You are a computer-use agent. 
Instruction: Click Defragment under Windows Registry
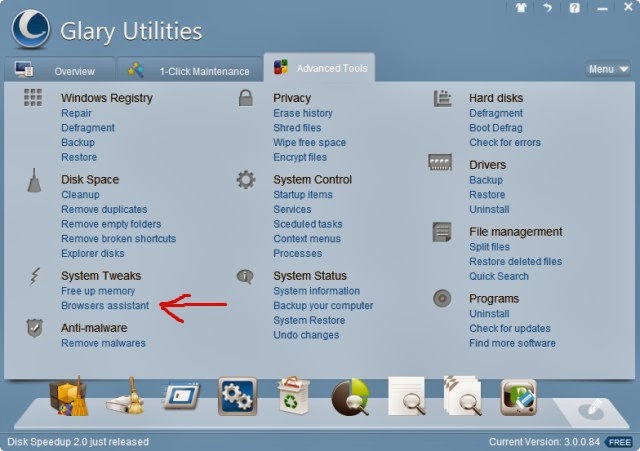pos(88,128)
